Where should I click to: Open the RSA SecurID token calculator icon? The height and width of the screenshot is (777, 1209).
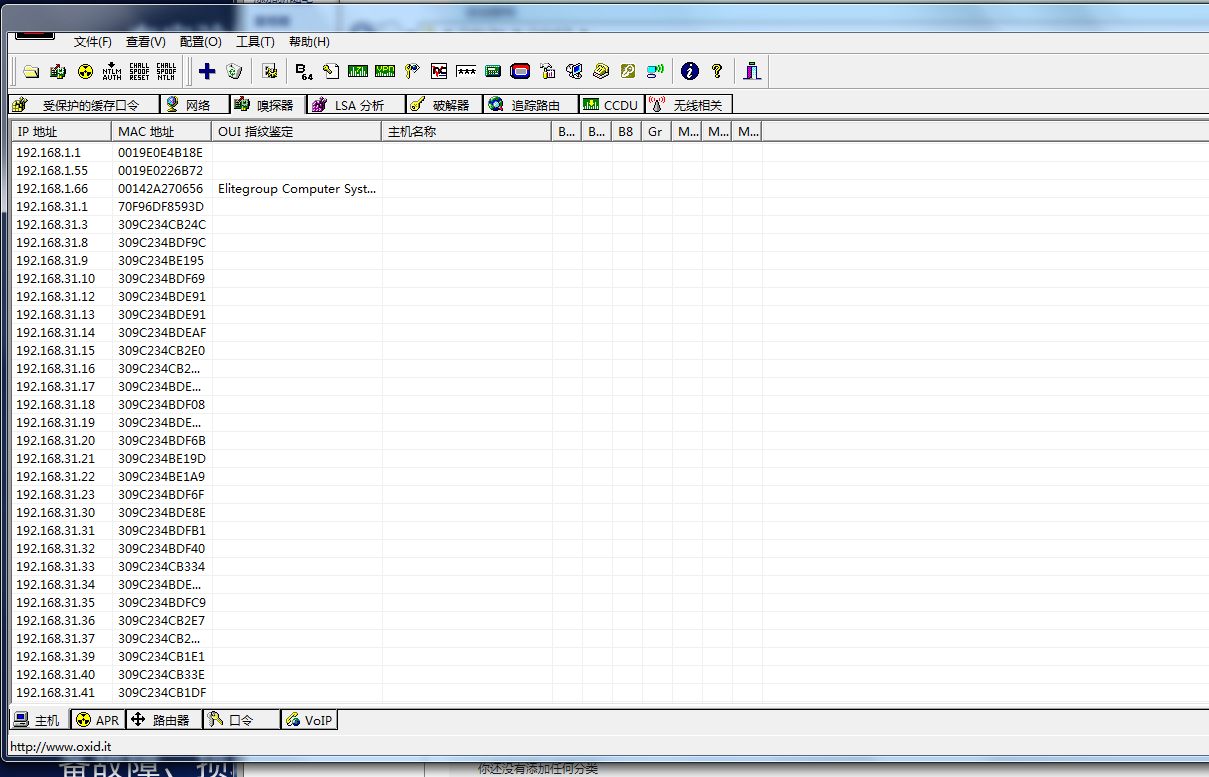520,71
